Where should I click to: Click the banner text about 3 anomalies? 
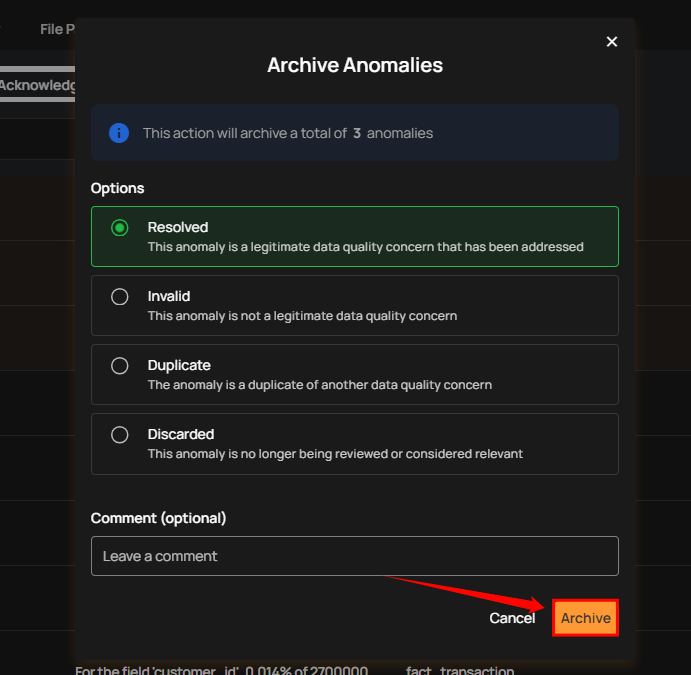288,133
